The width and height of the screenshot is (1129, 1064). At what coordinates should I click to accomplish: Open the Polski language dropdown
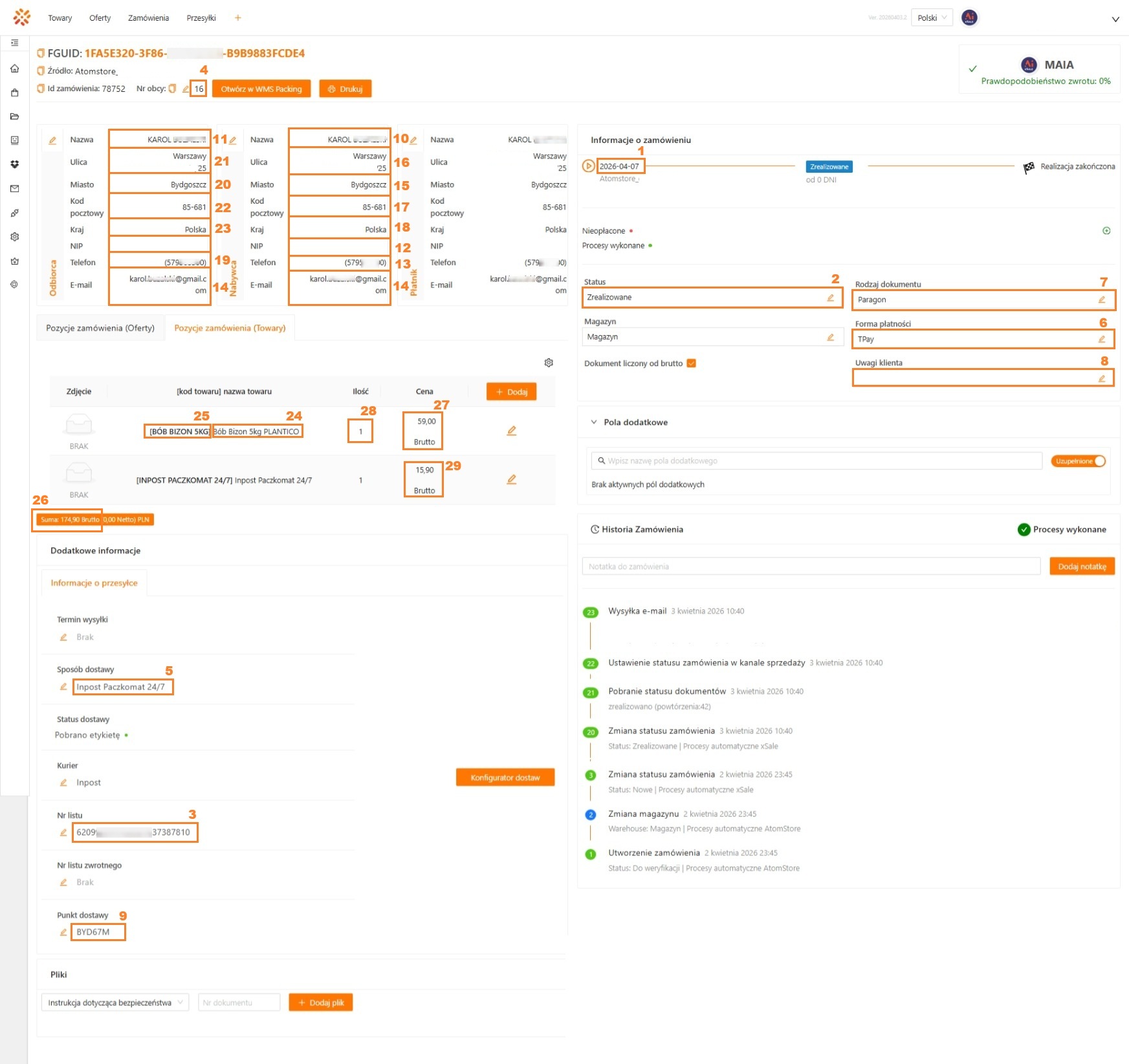[x=932, y=18]
